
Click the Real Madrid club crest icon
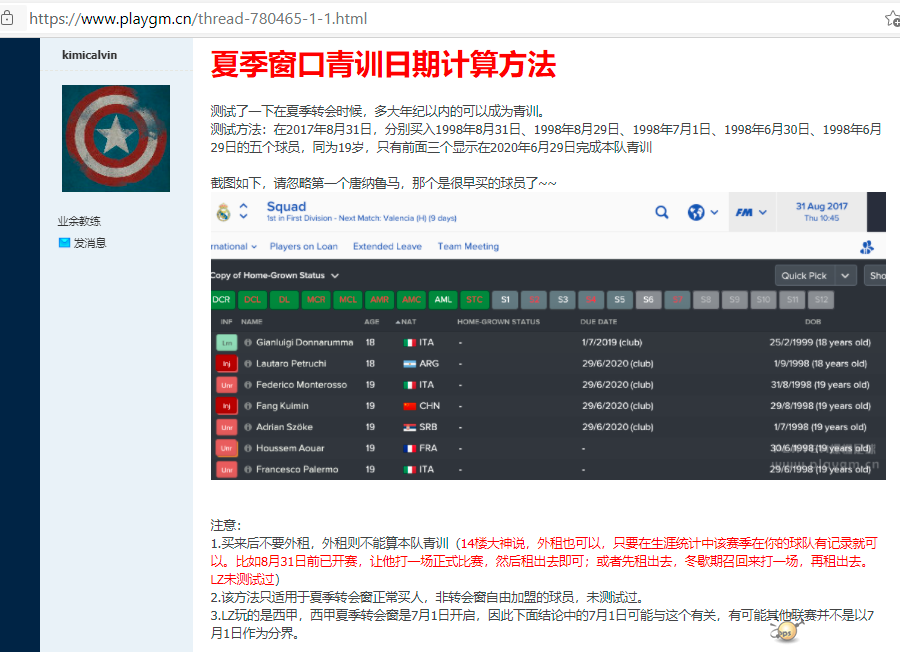point(224,212)
